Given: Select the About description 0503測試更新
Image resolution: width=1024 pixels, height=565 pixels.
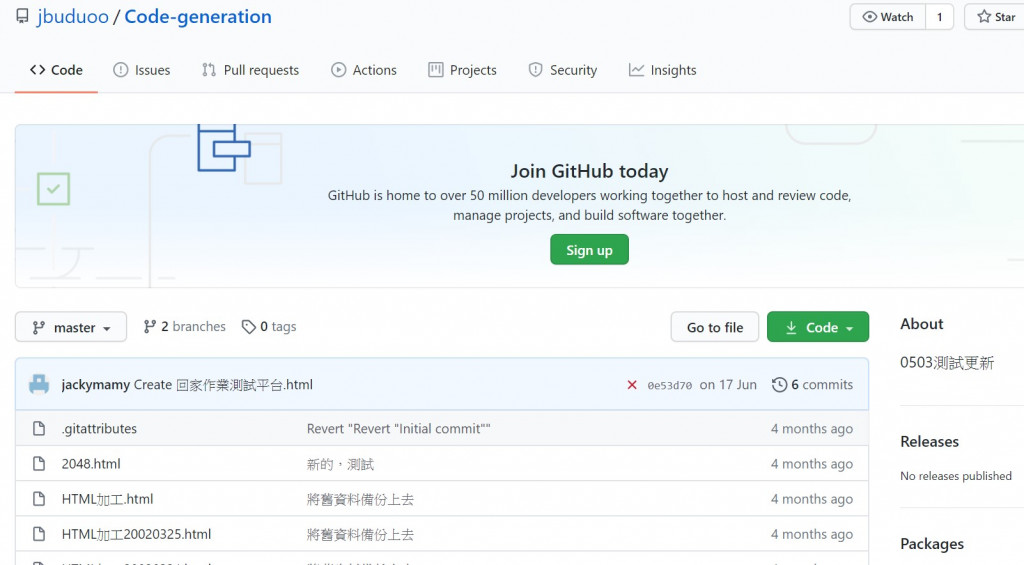Looking at the screenshot, I should click(947, 363).
